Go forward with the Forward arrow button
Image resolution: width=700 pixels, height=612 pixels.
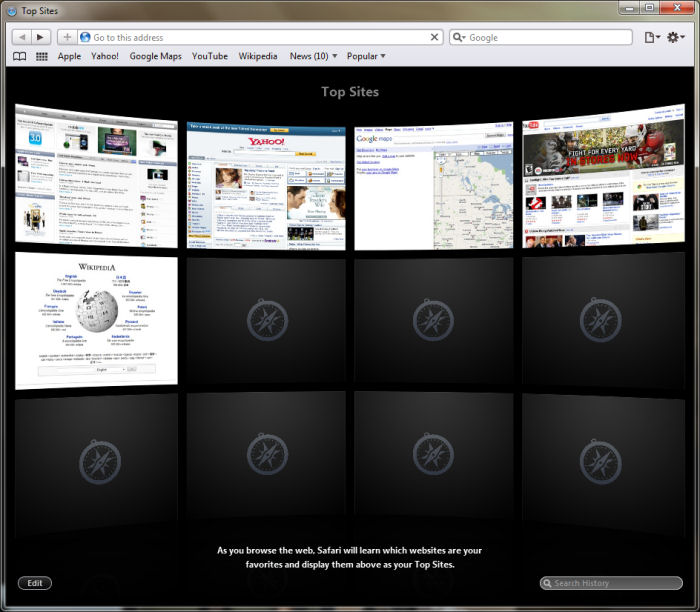40,37
